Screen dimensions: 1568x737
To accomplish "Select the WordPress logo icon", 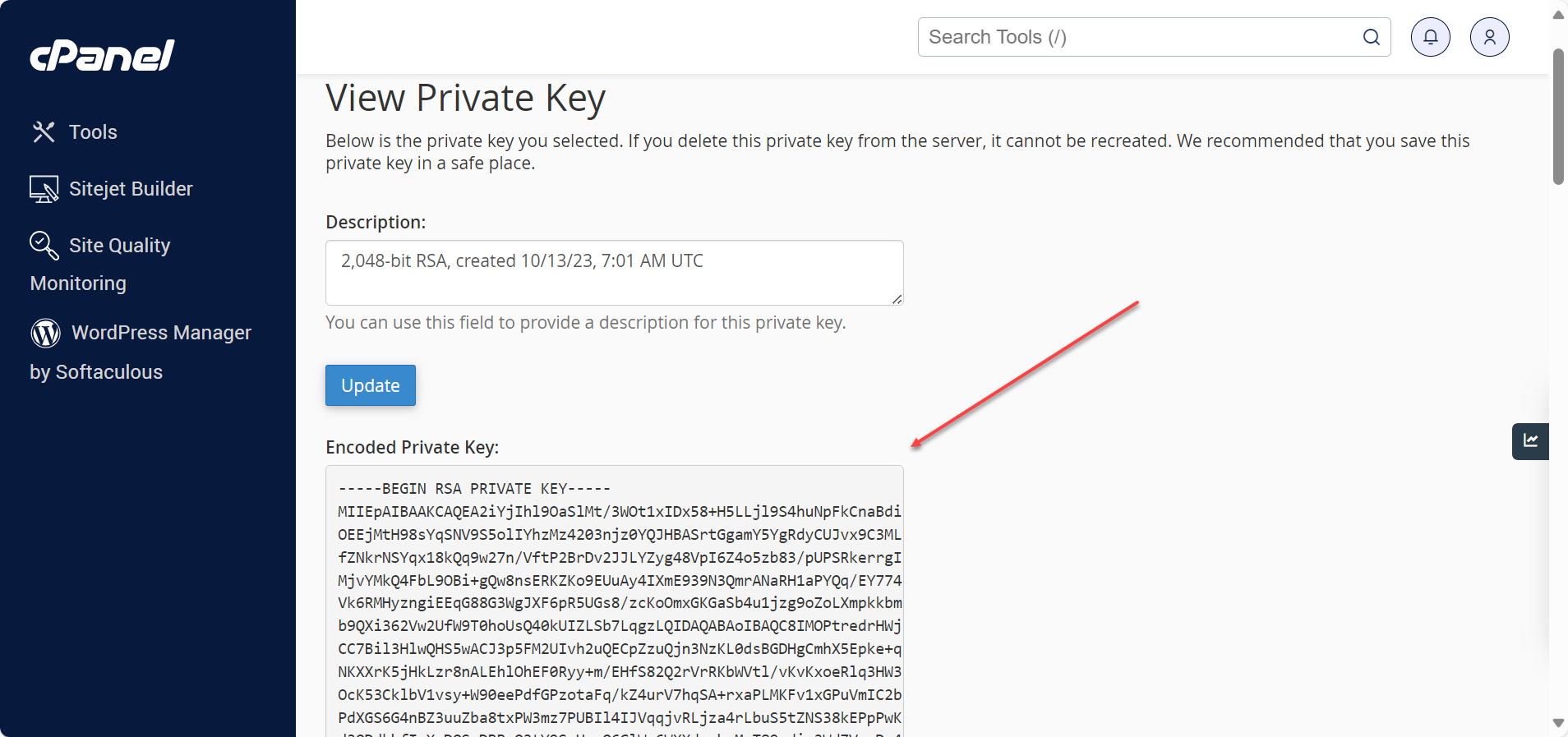I will point(45,333).
